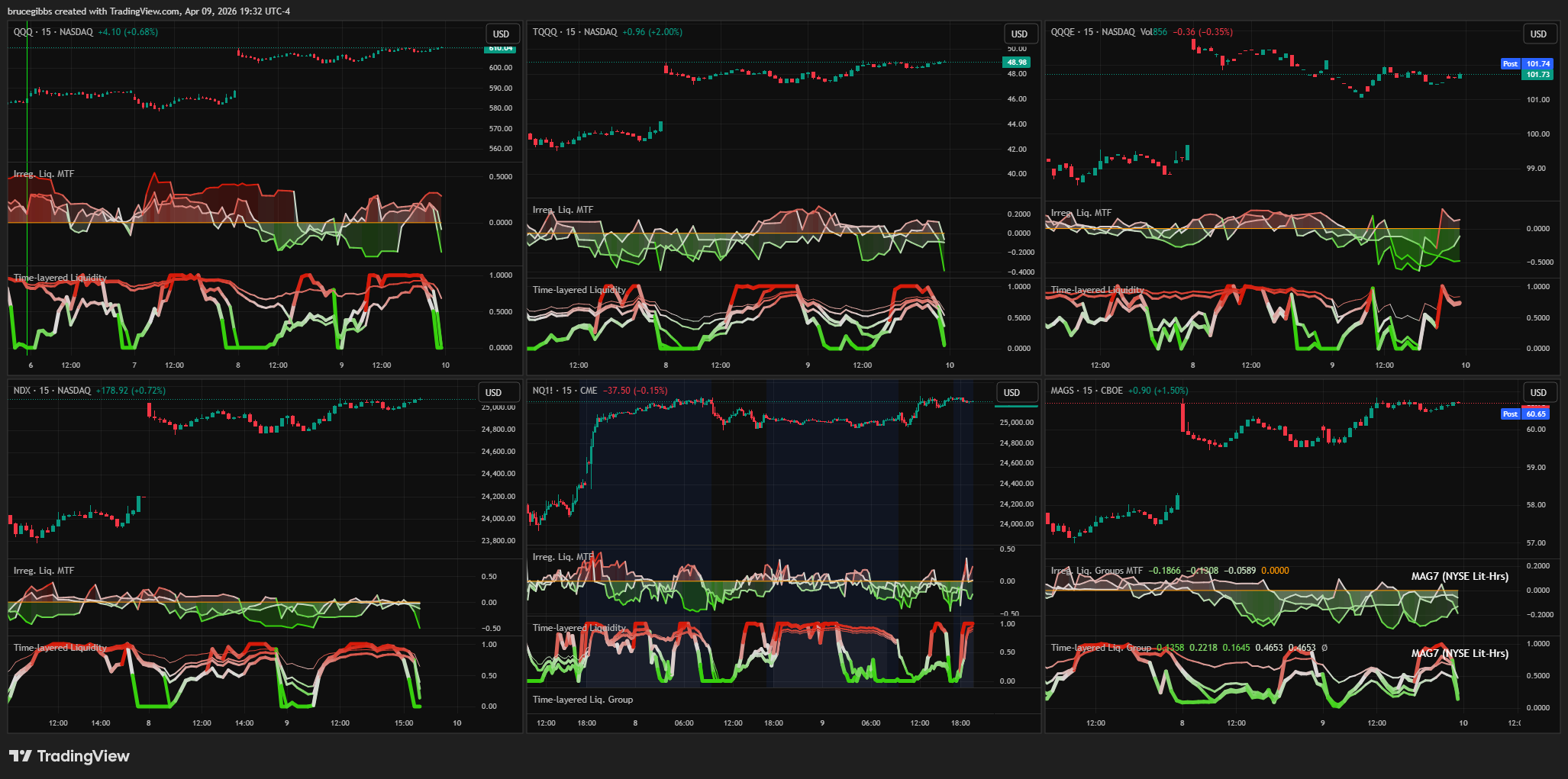The image size is (1568, 779).
Task: Open the USD currency selector on the TQQQ chart
Action: tap(1019, 34)
